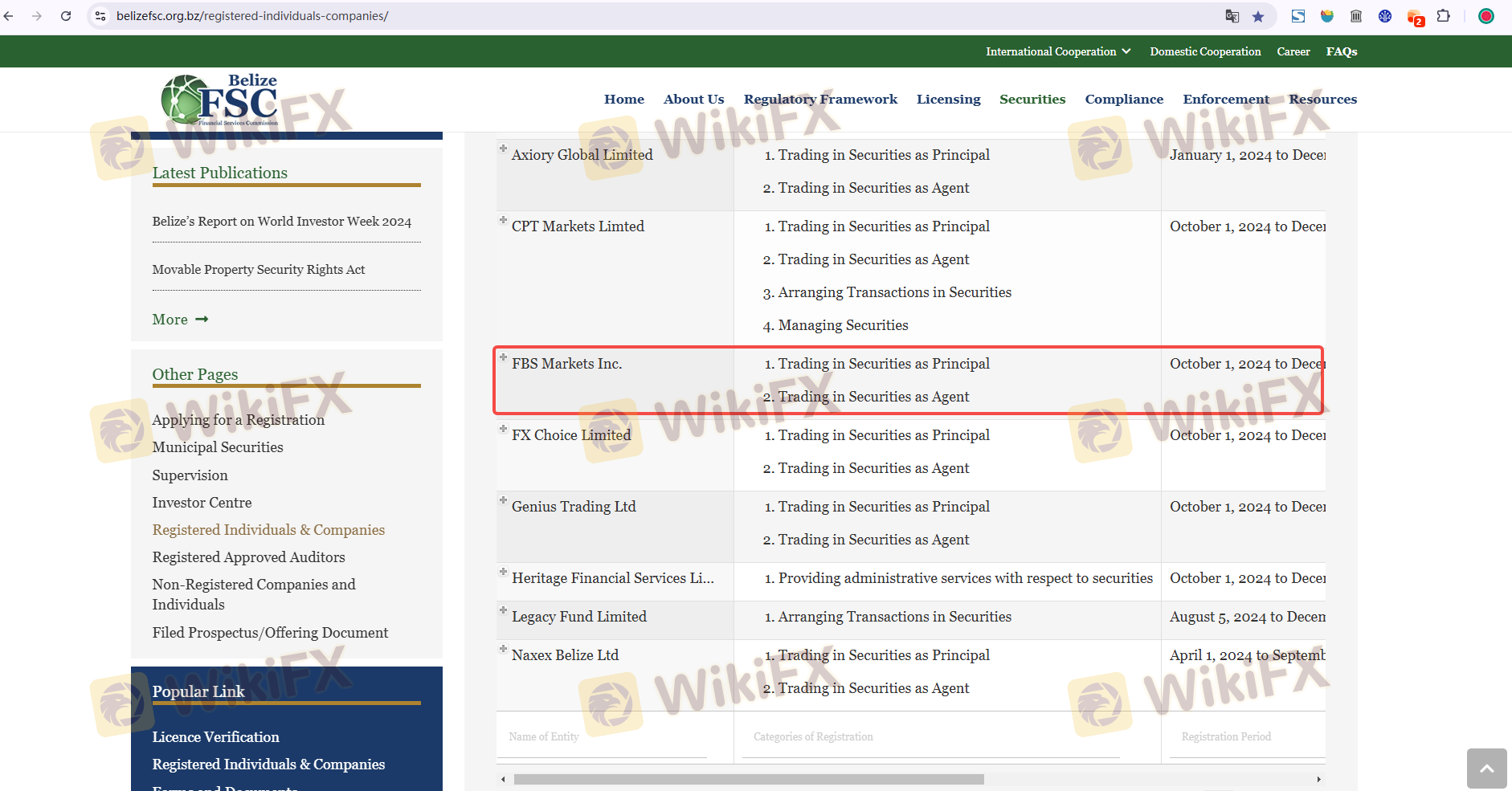Click the Belize FSC logo

tap(220, 100)
